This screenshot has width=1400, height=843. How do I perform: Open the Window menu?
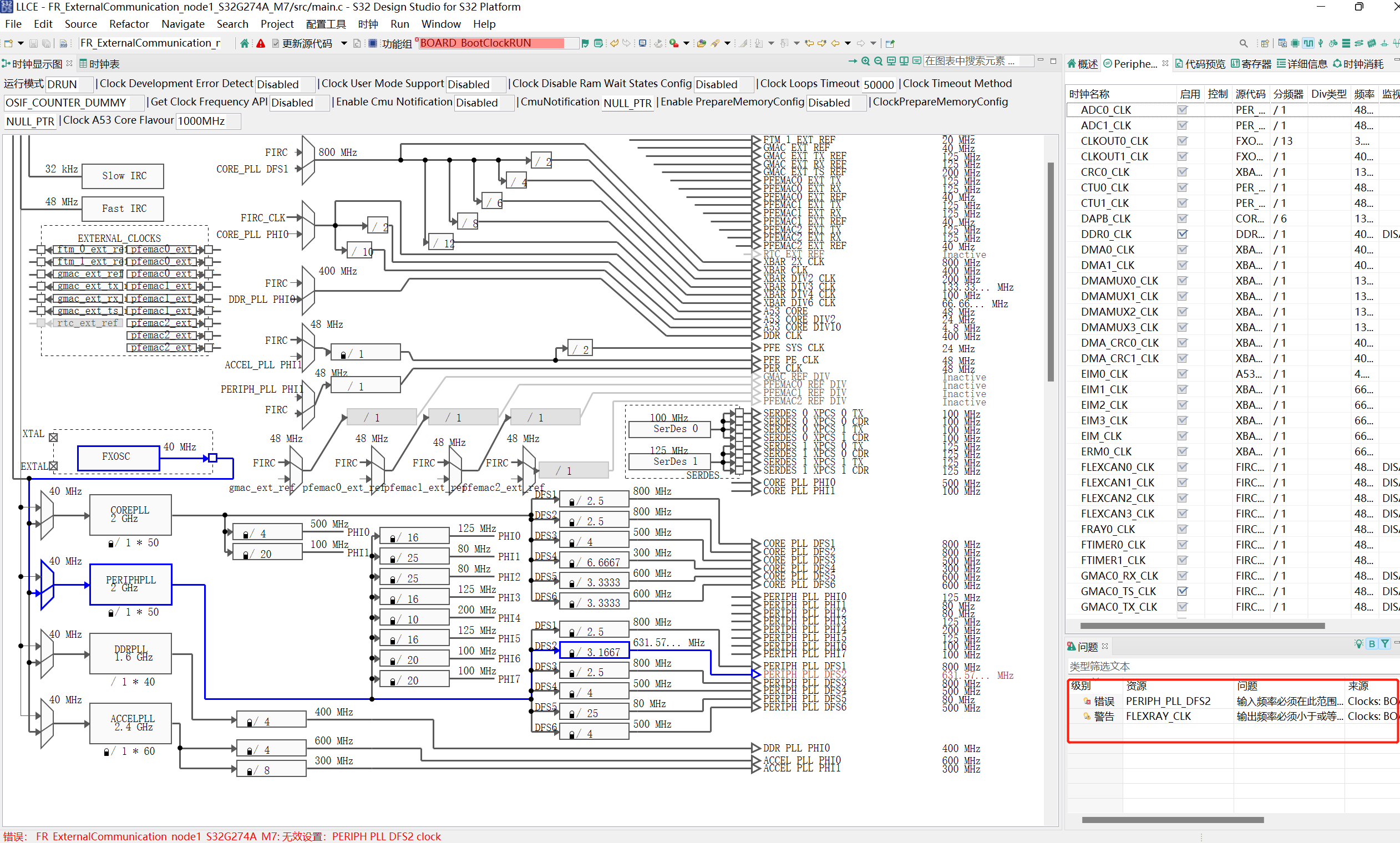(442, 24)
